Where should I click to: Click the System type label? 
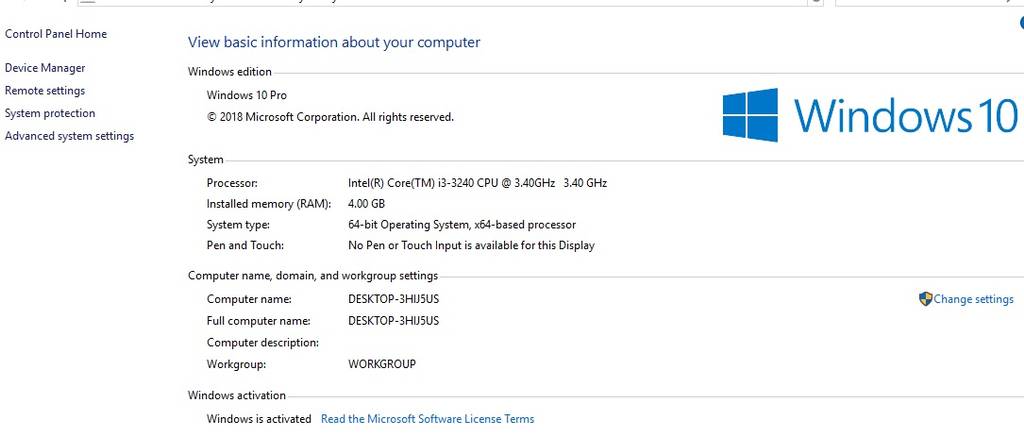pyautogui.click(x=238, y=225)
